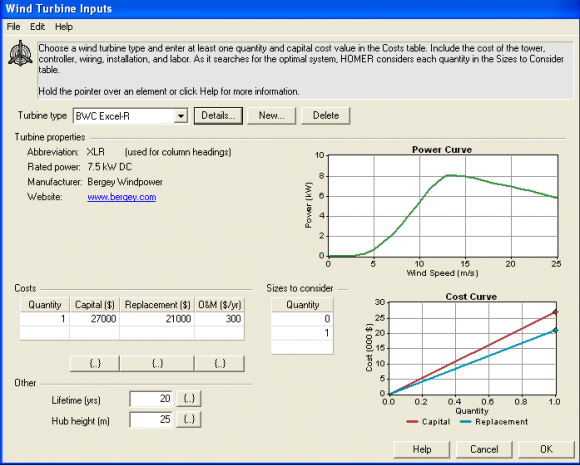
Task: Open the www.bergey.com website link
Action: click(x=122, y=197)
